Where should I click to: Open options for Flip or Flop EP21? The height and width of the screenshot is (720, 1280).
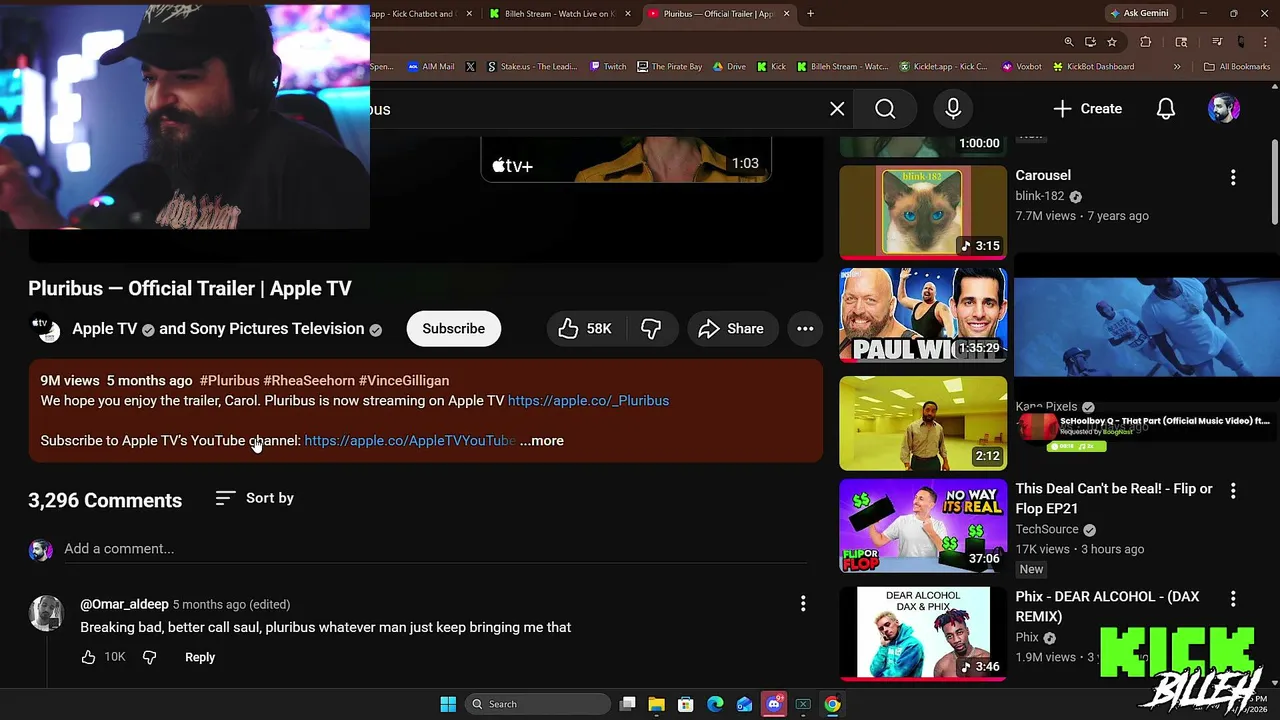pos(1233,490)
